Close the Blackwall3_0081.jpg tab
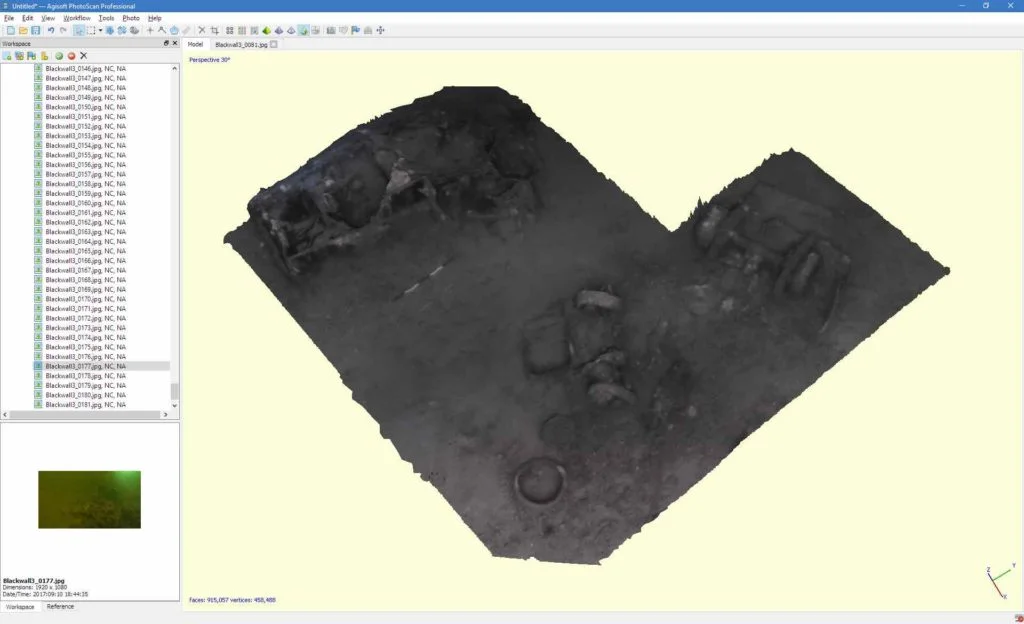Viewport: 1024px width, 624px height. 274,44
